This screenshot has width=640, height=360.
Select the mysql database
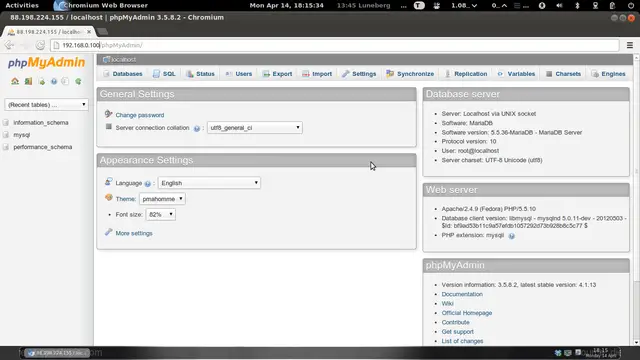tap(22, 135)
